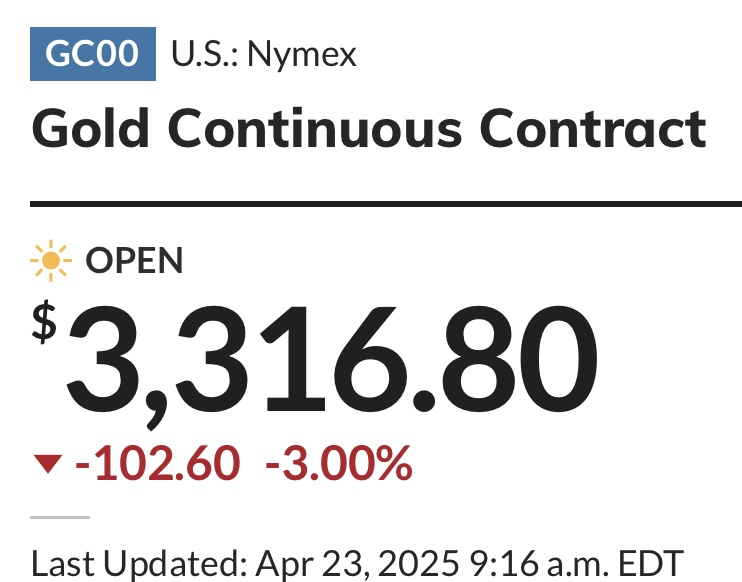Click the word Nymex in exchange label
This screenshot has width=742, height=582.
click(x=302, y=55)
